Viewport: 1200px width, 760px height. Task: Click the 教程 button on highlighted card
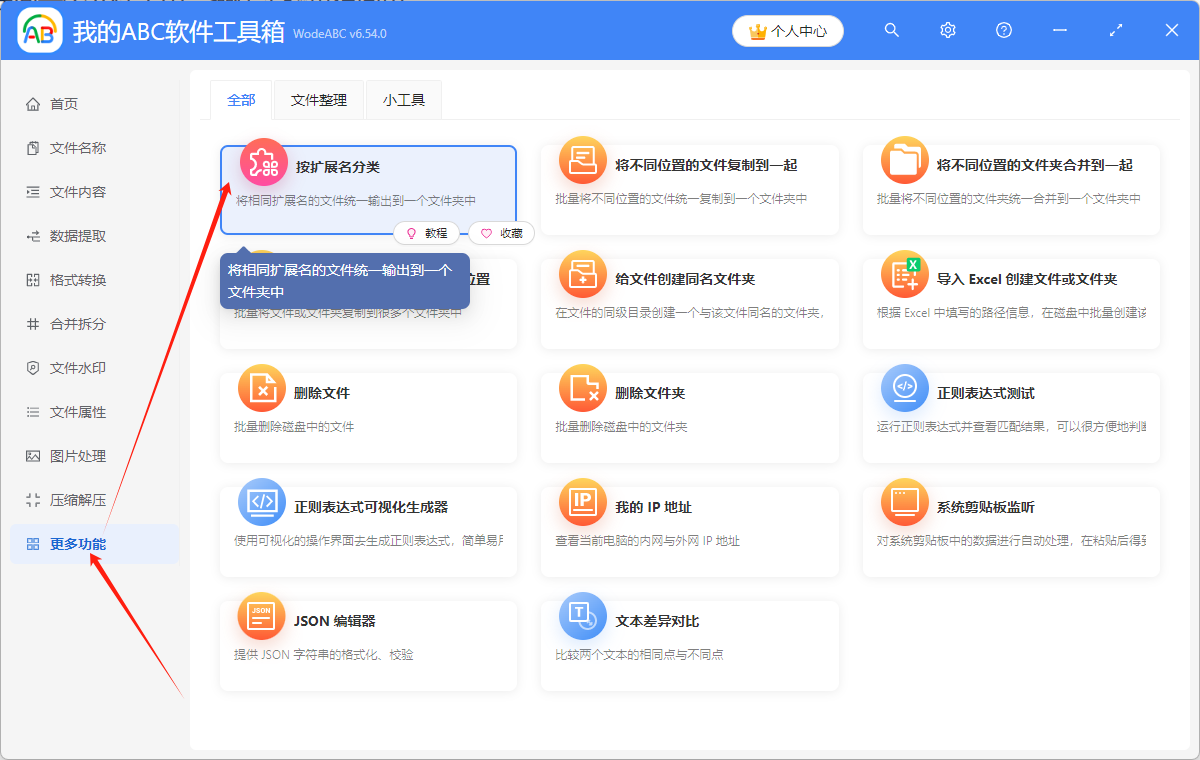[427, 232]
